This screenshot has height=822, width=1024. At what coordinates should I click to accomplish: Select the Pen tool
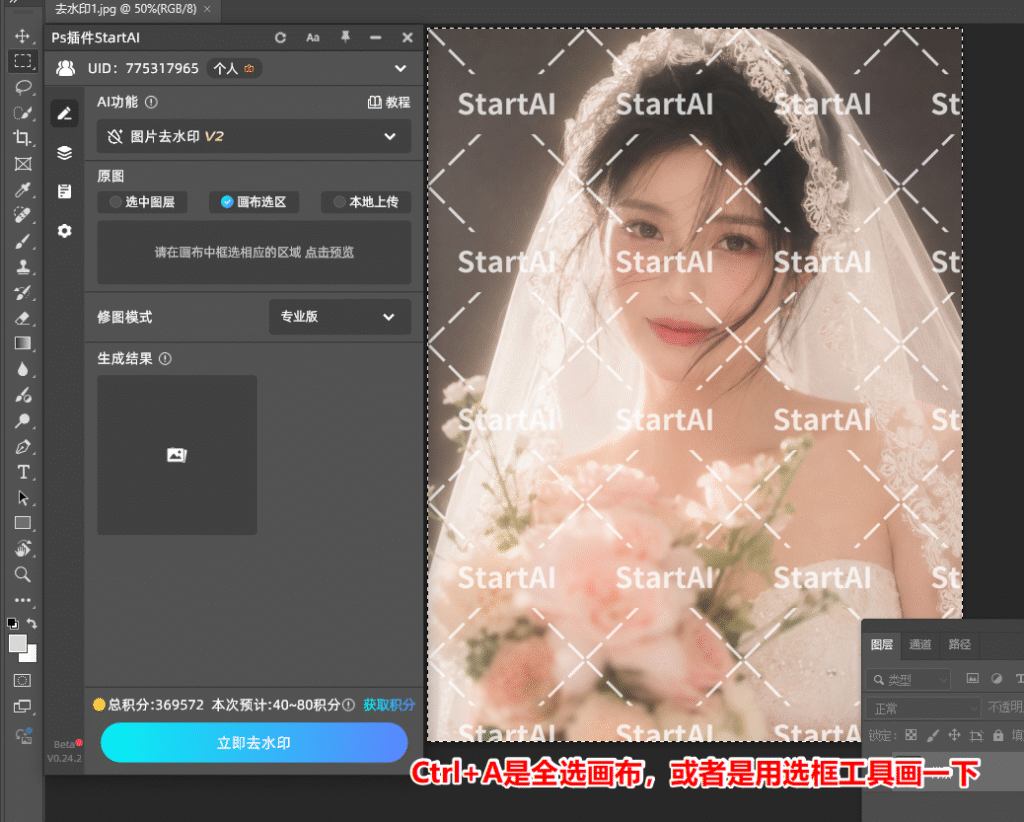[x=23, y=447]
